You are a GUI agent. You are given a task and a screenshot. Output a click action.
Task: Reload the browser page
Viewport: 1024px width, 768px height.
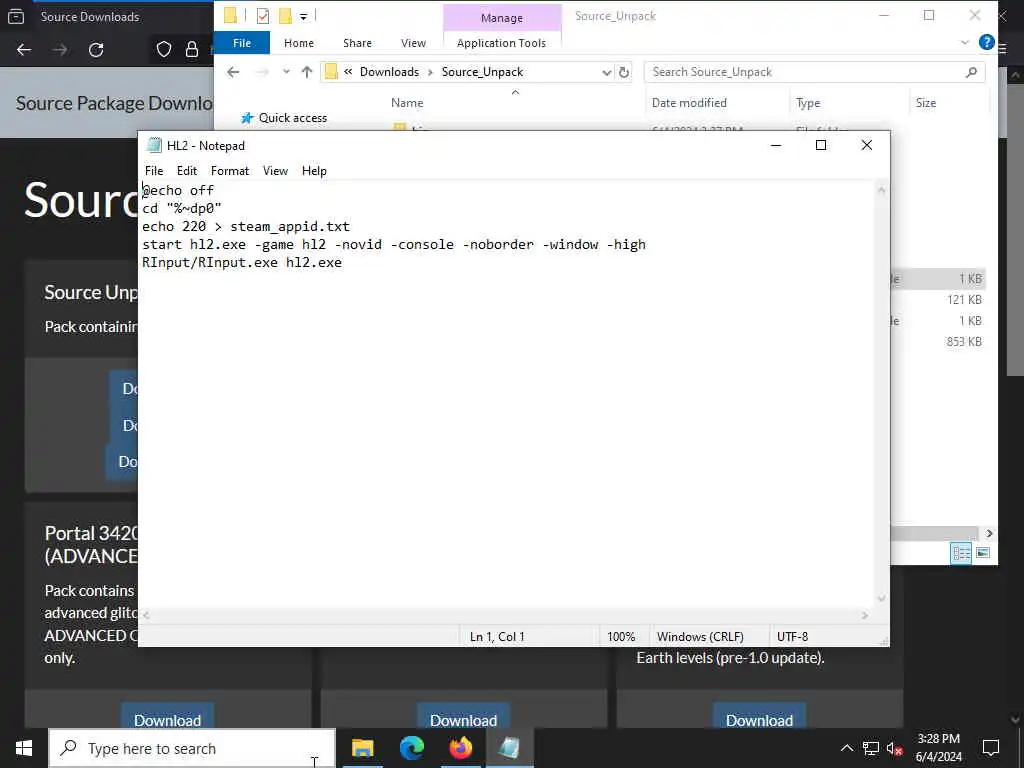point(96,50)
